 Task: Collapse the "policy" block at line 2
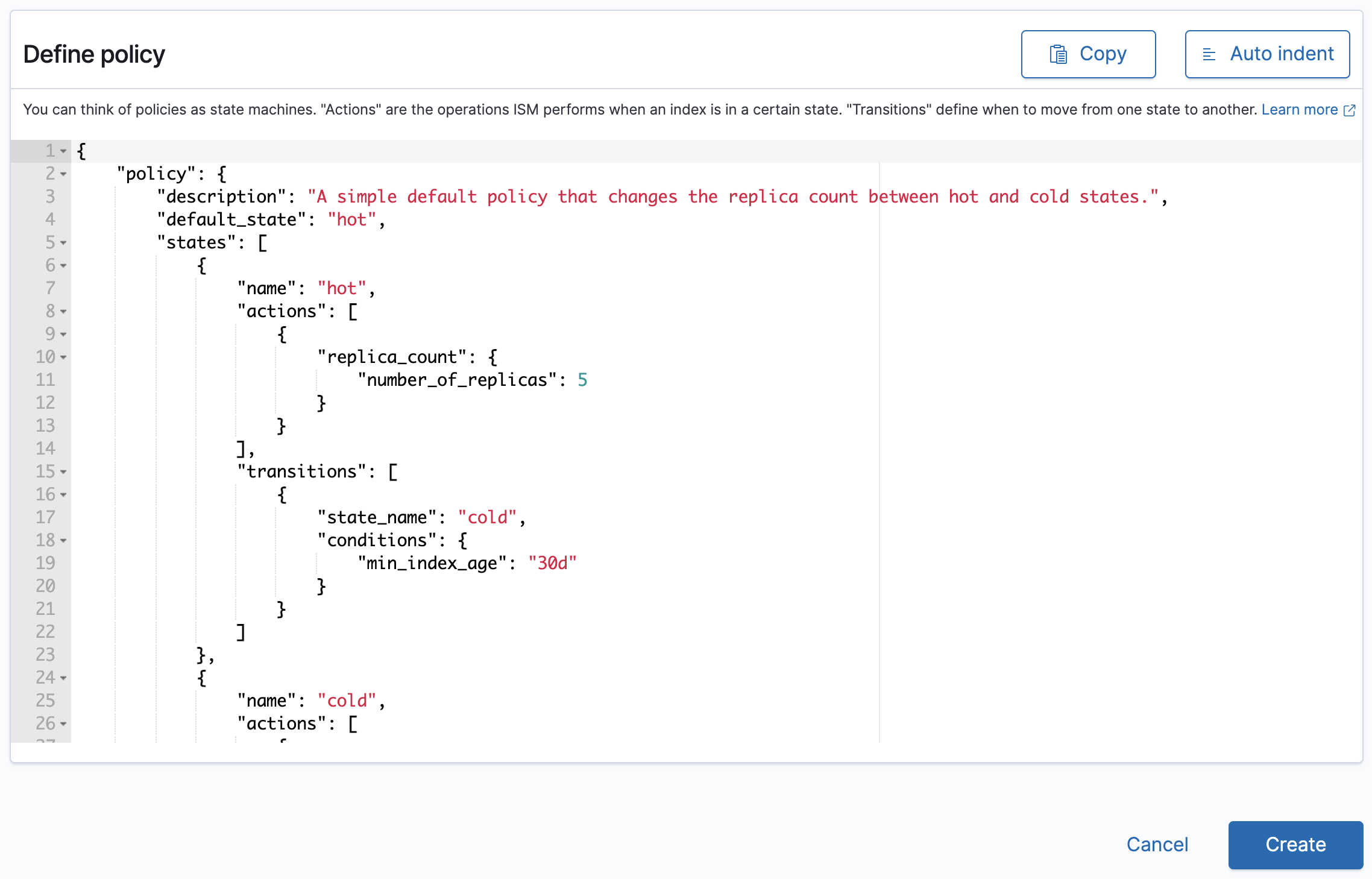[x=63, y=174]
